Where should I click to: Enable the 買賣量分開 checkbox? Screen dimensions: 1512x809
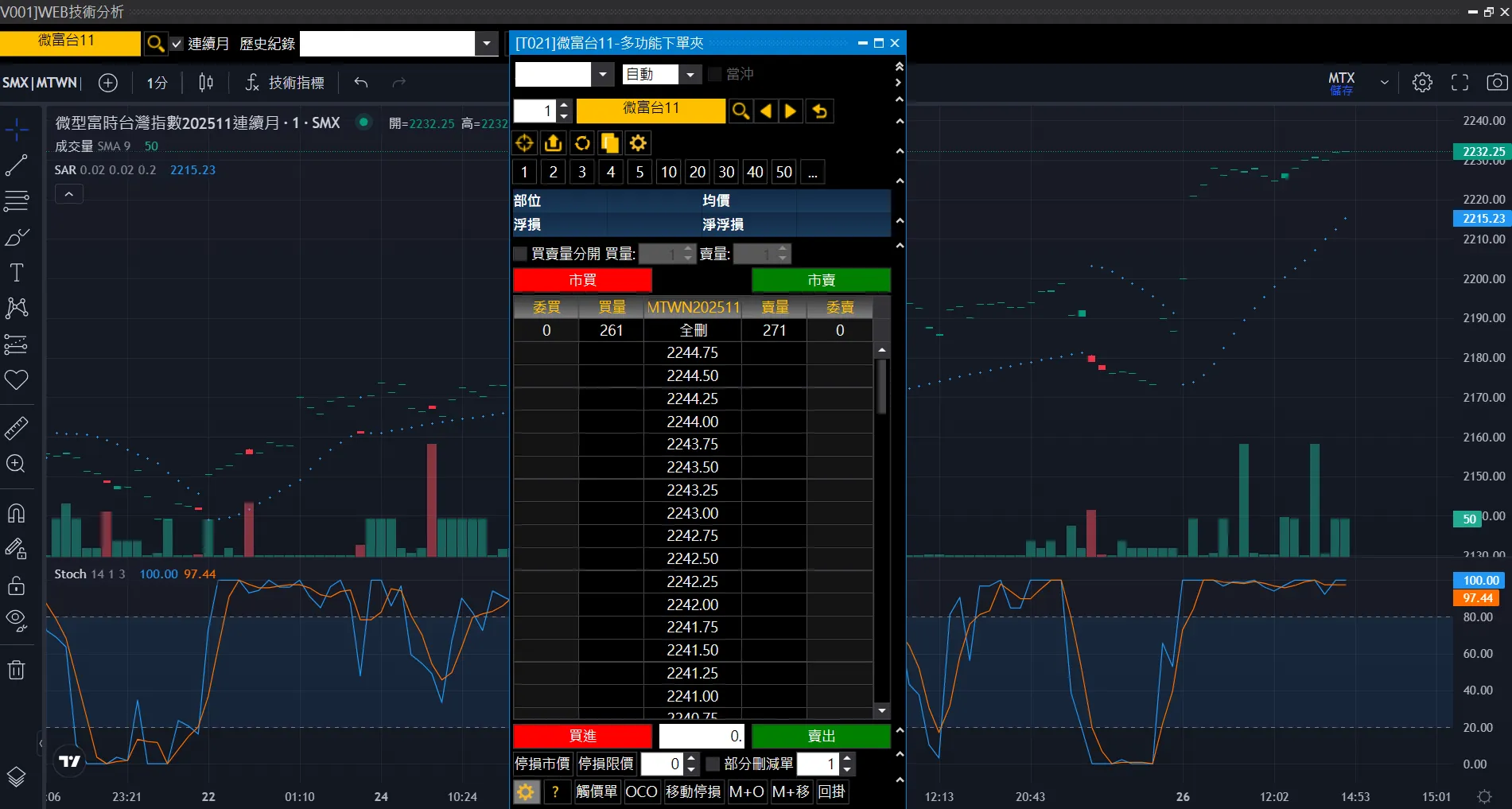click(x=521, y=254)
